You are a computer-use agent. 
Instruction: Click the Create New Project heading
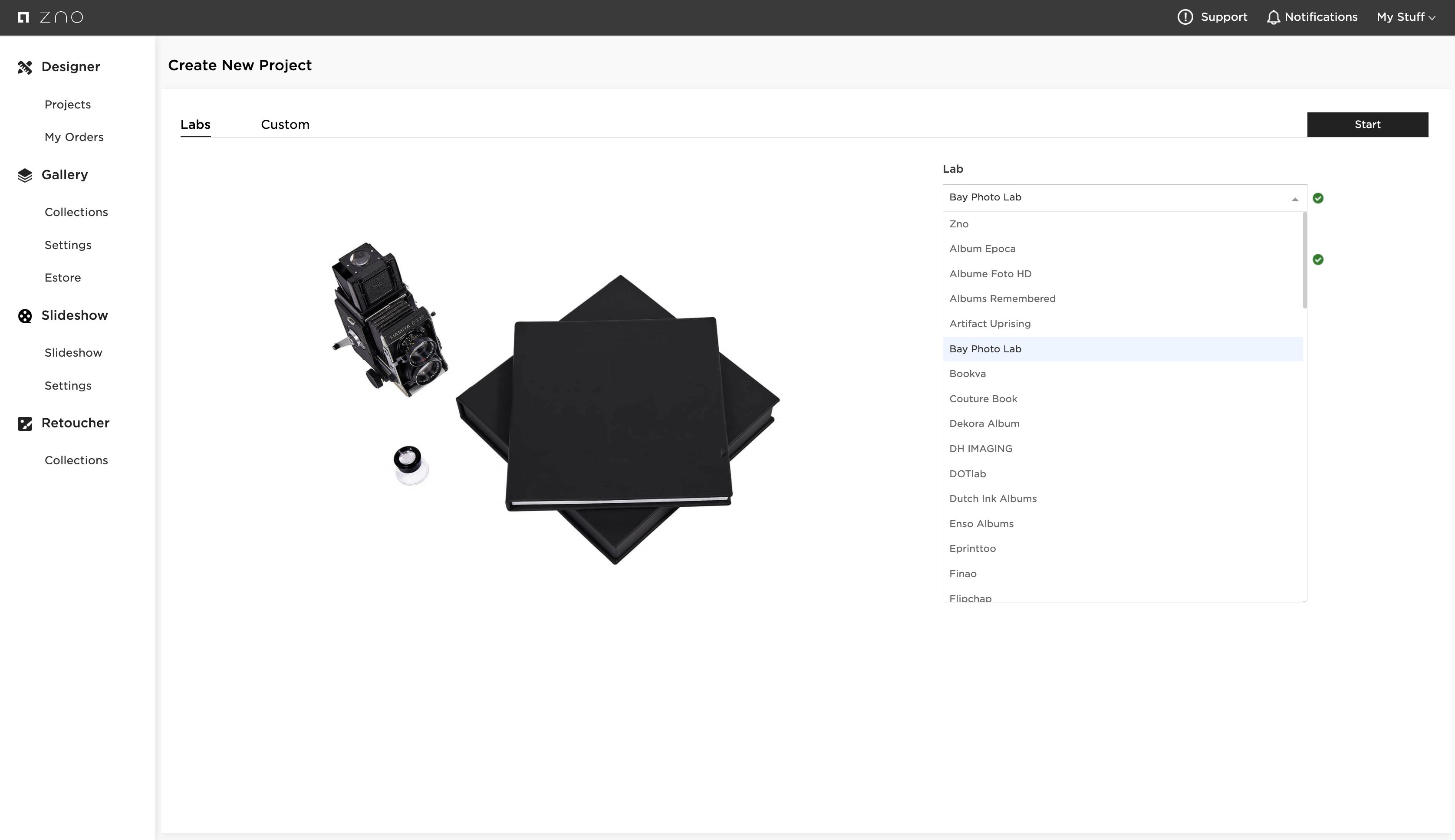pos(240,65)
